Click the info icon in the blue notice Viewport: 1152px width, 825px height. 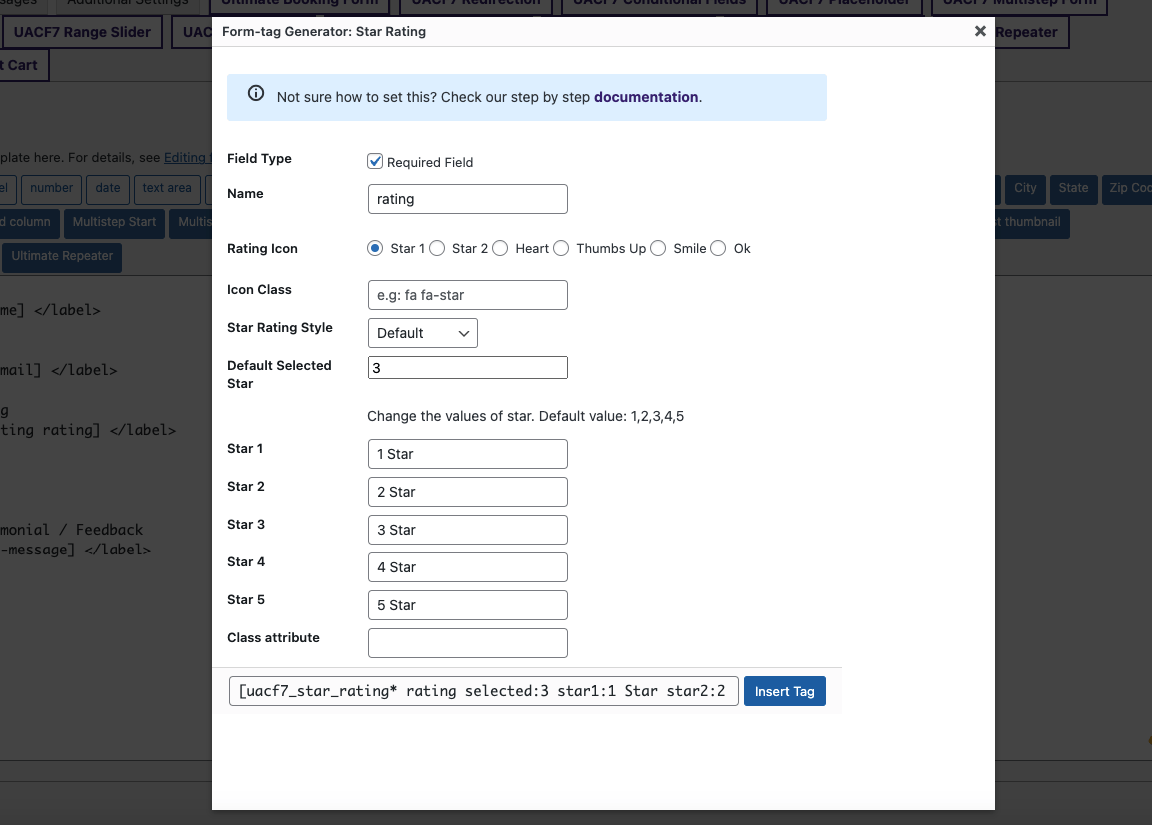(256, 93)
